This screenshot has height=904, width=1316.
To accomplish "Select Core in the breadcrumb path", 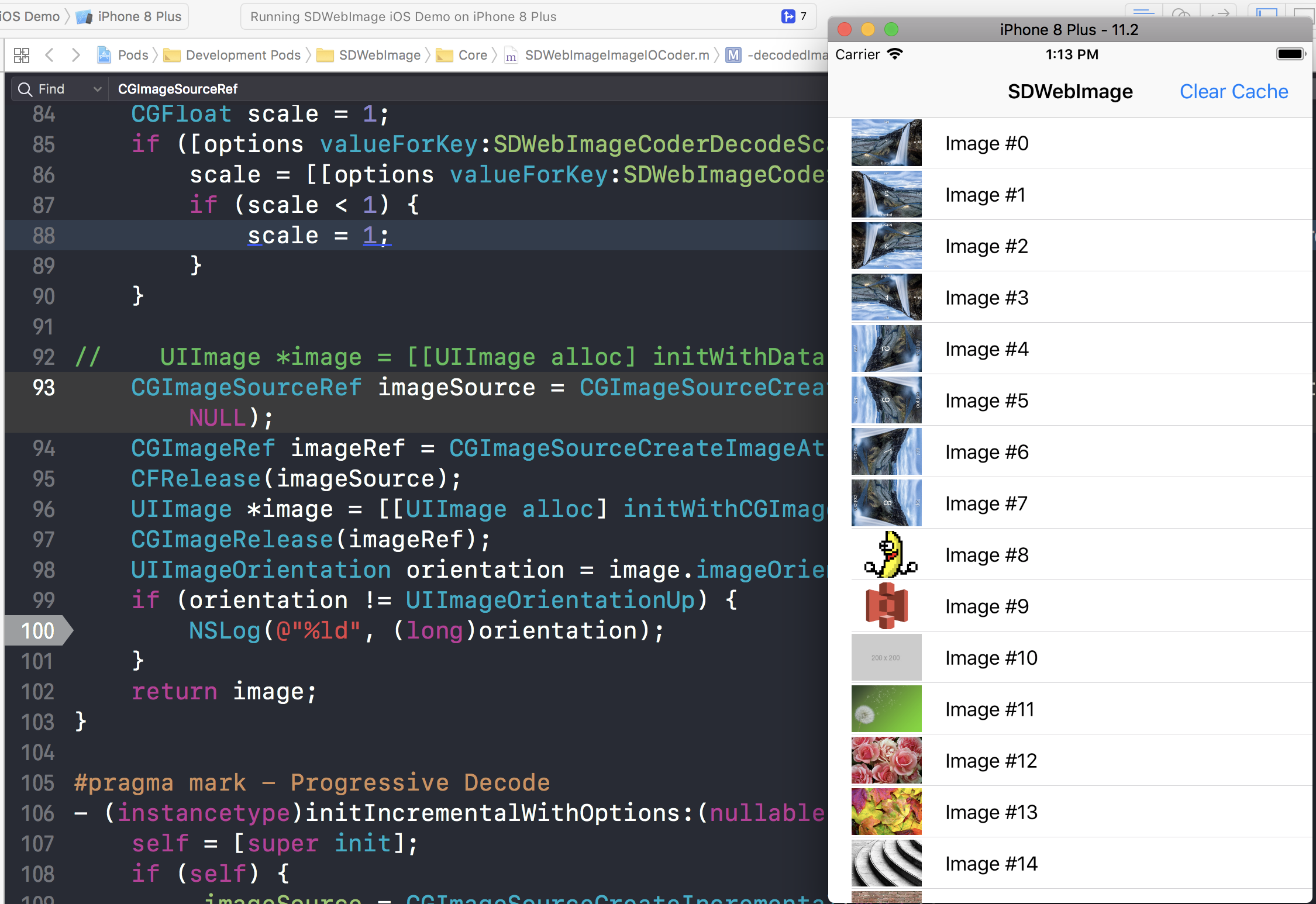I will (472, 54).
